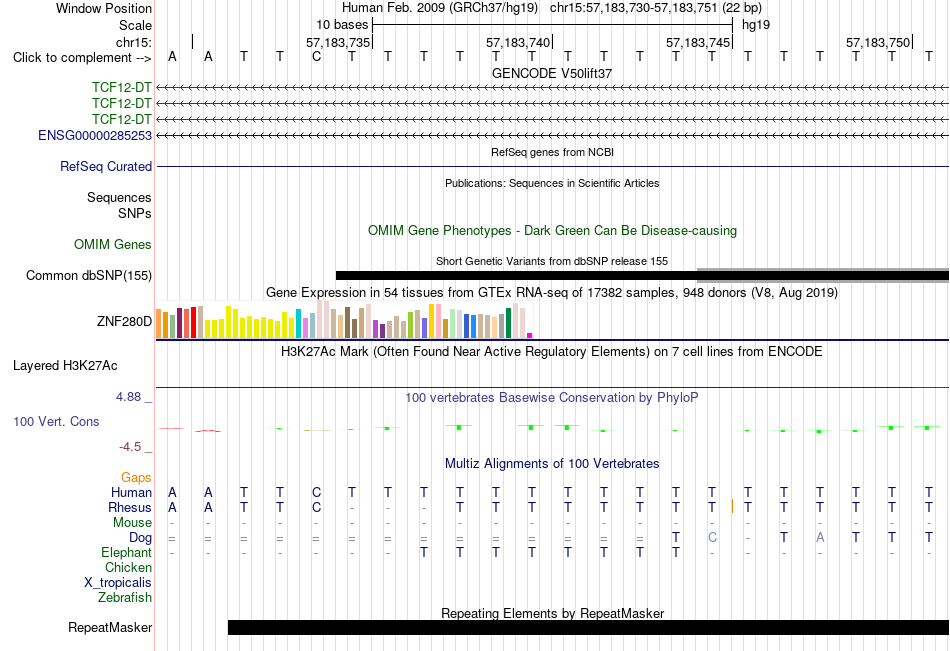The height and width of the screenshot is (651, 950).
Task: Click the black RepeatMasker element bar
Action: (x=588, y=627)
